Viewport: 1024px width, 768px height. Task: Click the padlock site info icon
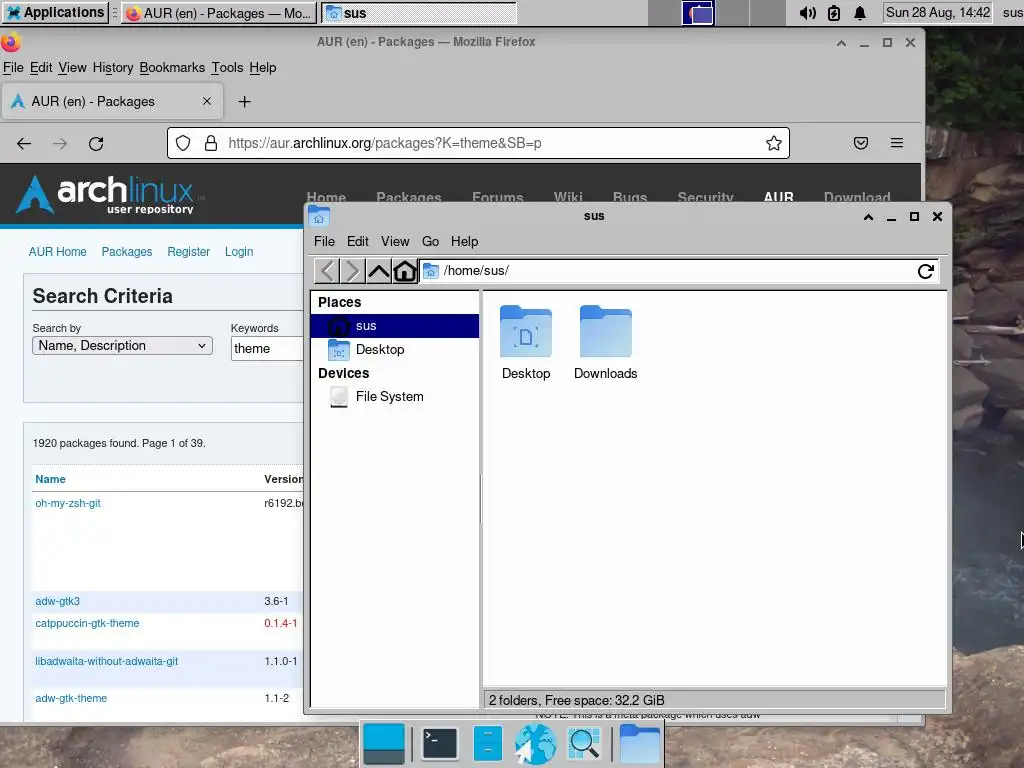pos(210,143)
